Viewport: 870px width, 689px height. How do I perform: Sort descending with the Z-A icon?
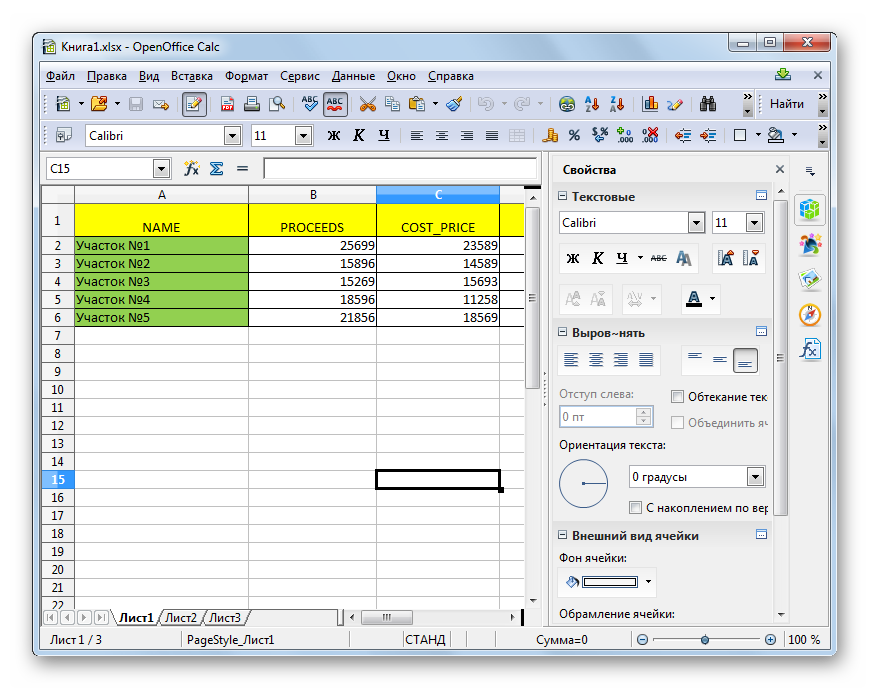click(x=617, y=104)
